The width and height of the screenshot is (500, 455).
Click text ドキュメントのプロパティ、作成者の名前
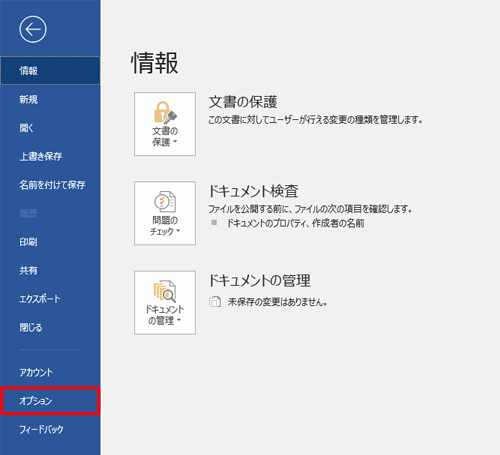coord(296,223)
